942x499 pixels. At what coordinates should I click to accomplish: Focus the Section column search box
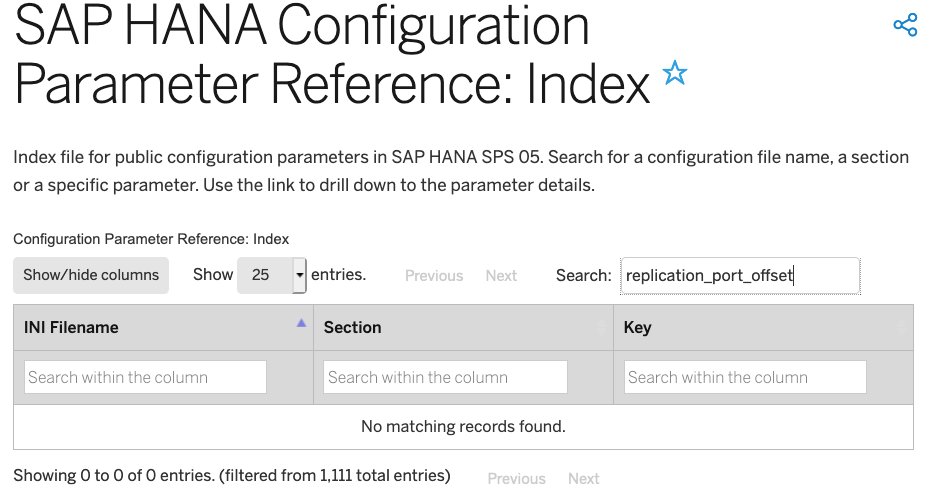pos(445,377)
